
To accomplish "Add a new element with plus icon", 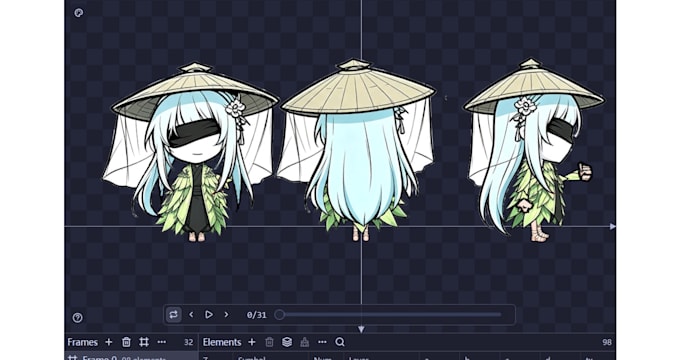I will (x=252, y=342).
